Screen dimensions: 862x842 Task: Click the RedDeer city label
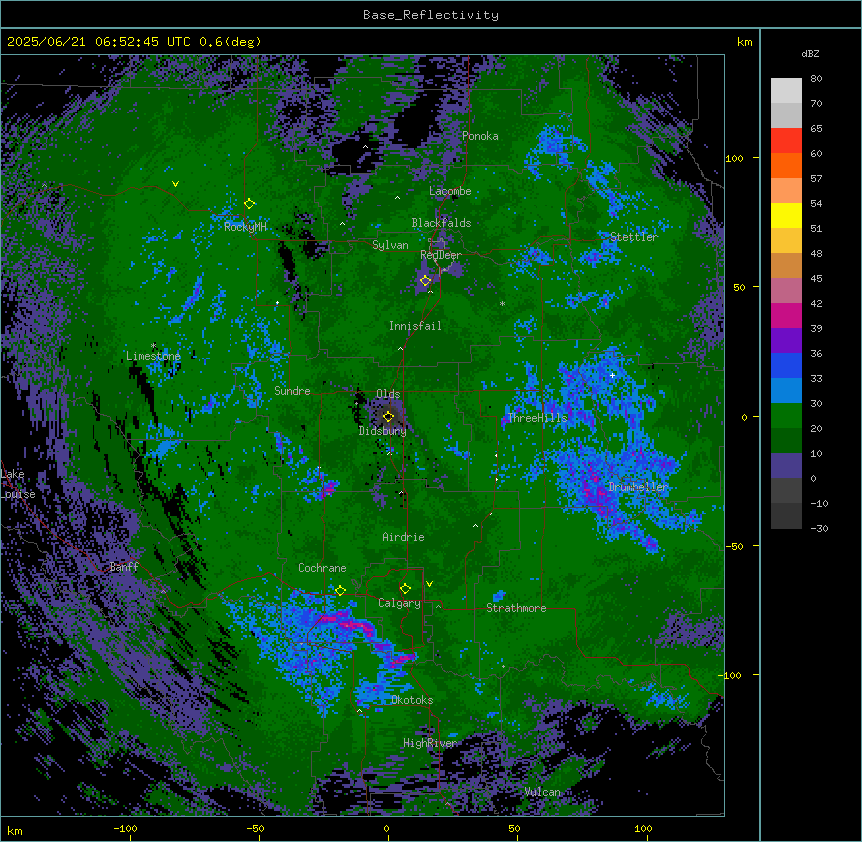[441, 255]
